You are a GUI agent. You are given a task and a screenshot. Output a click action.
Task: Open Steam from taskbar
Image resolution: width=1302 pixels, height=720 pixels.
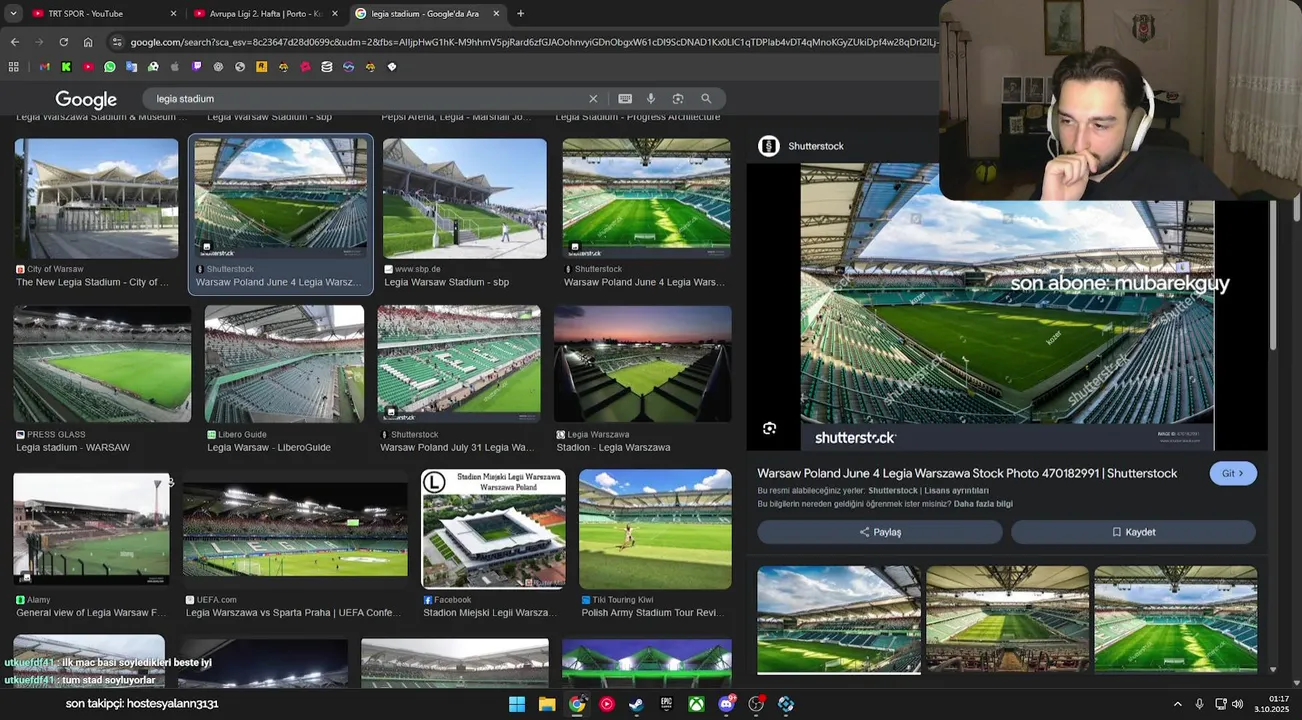636,704
